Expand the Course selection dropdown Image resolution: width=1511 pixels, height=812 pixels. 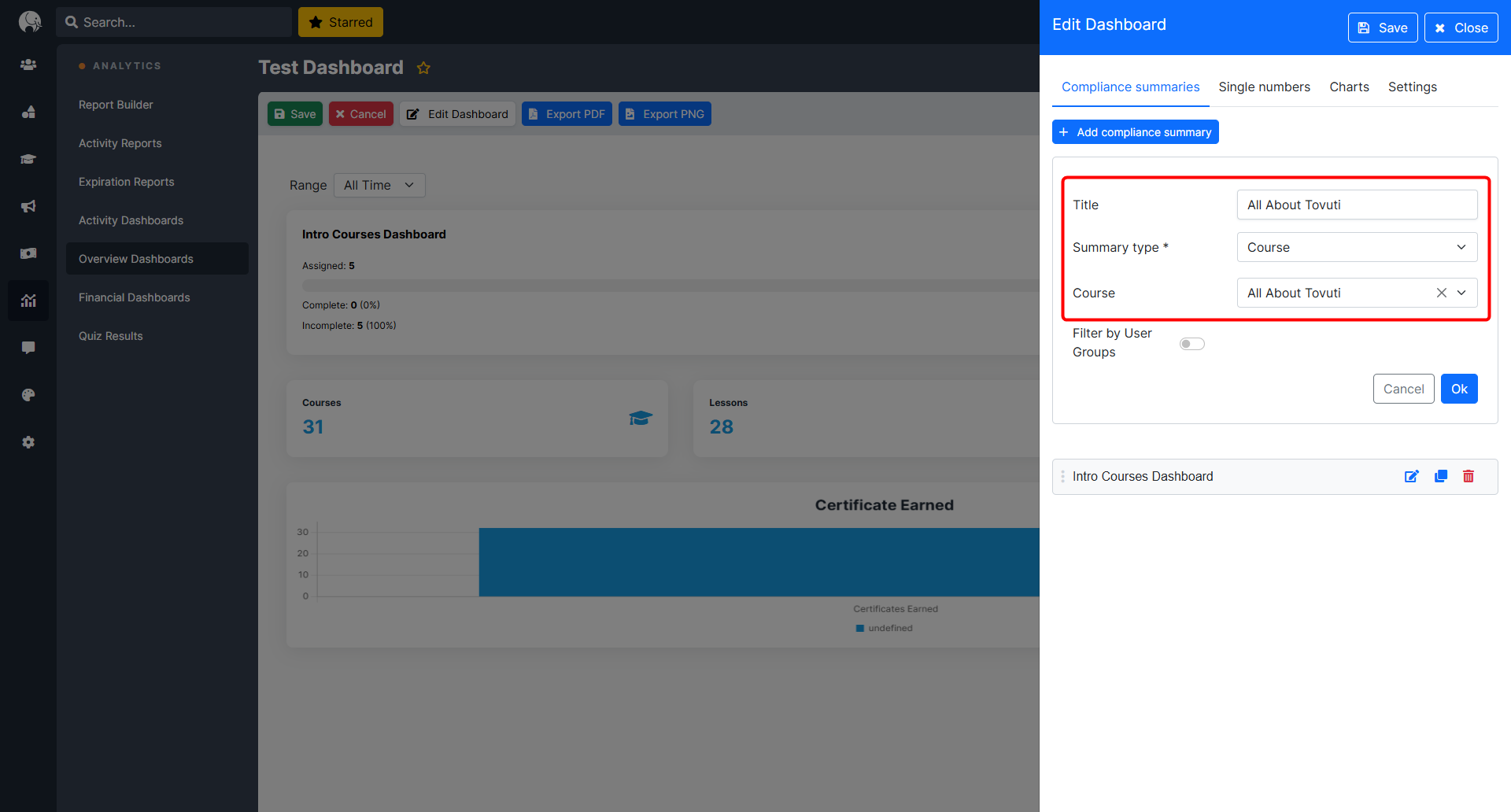(1461, 293)
